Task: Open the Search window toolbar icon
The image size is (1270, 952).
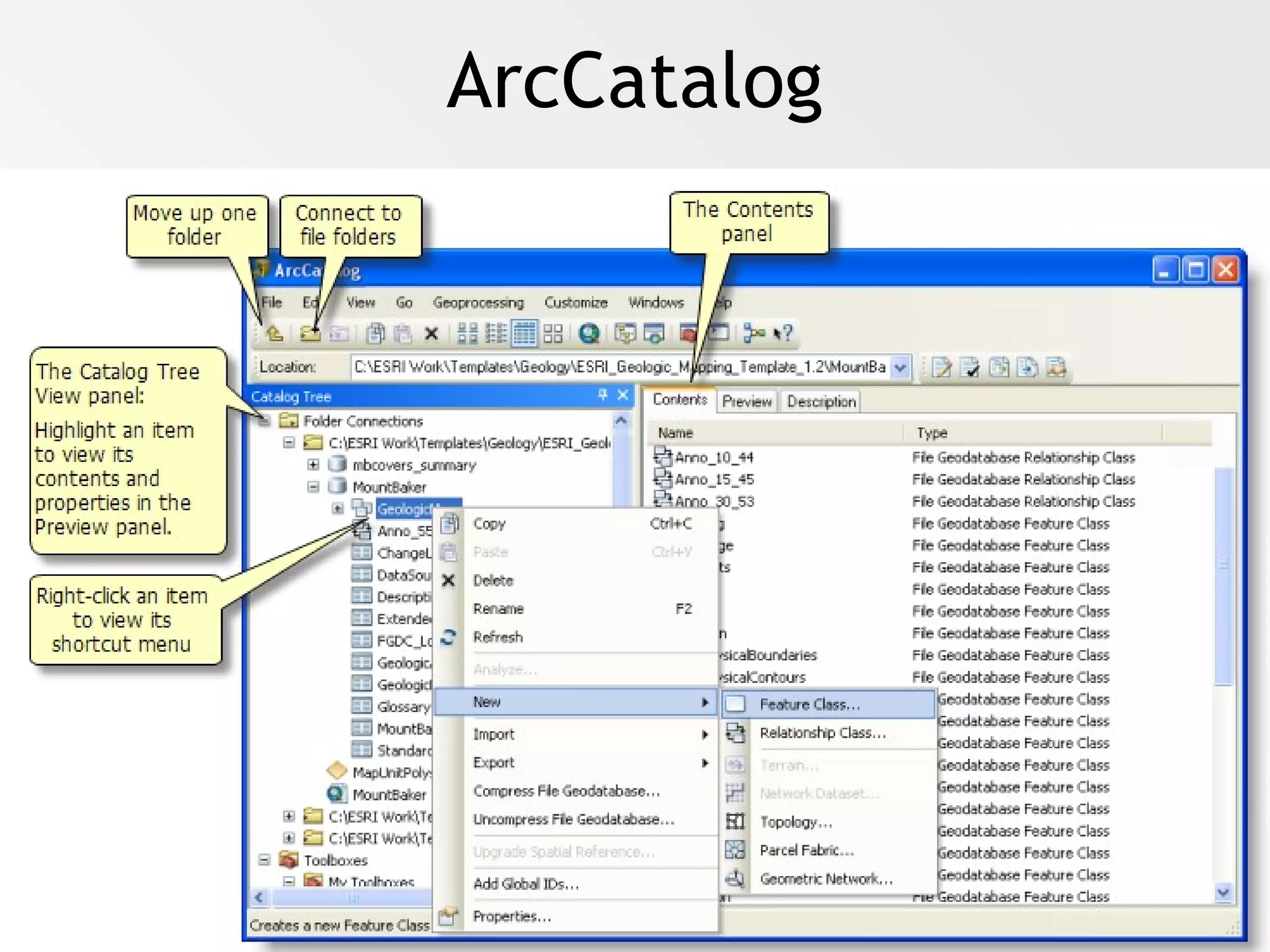Action: [654, 333]
